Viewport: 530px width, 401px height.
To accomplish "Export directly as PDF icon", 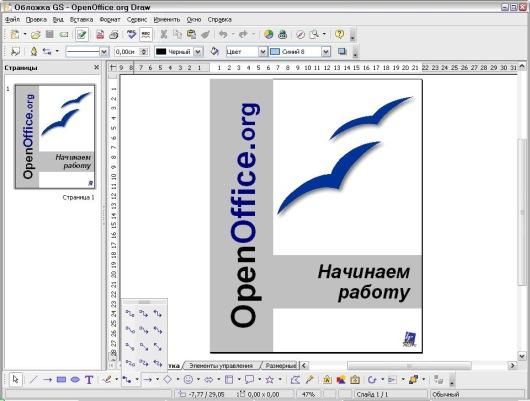I will (x=100, y=34).
